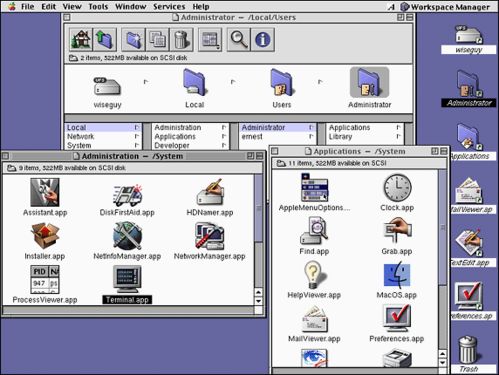Click the Home toolbar icon in Administrator window
The width and height of the screenshot is (499, 375).
click(81, 40)
